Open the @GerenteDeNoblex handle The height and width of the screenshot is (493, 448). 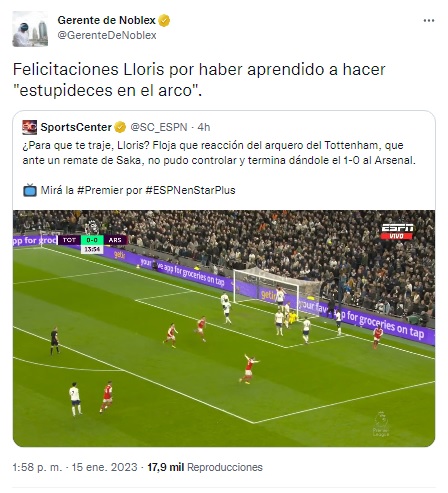click(107, 35)
